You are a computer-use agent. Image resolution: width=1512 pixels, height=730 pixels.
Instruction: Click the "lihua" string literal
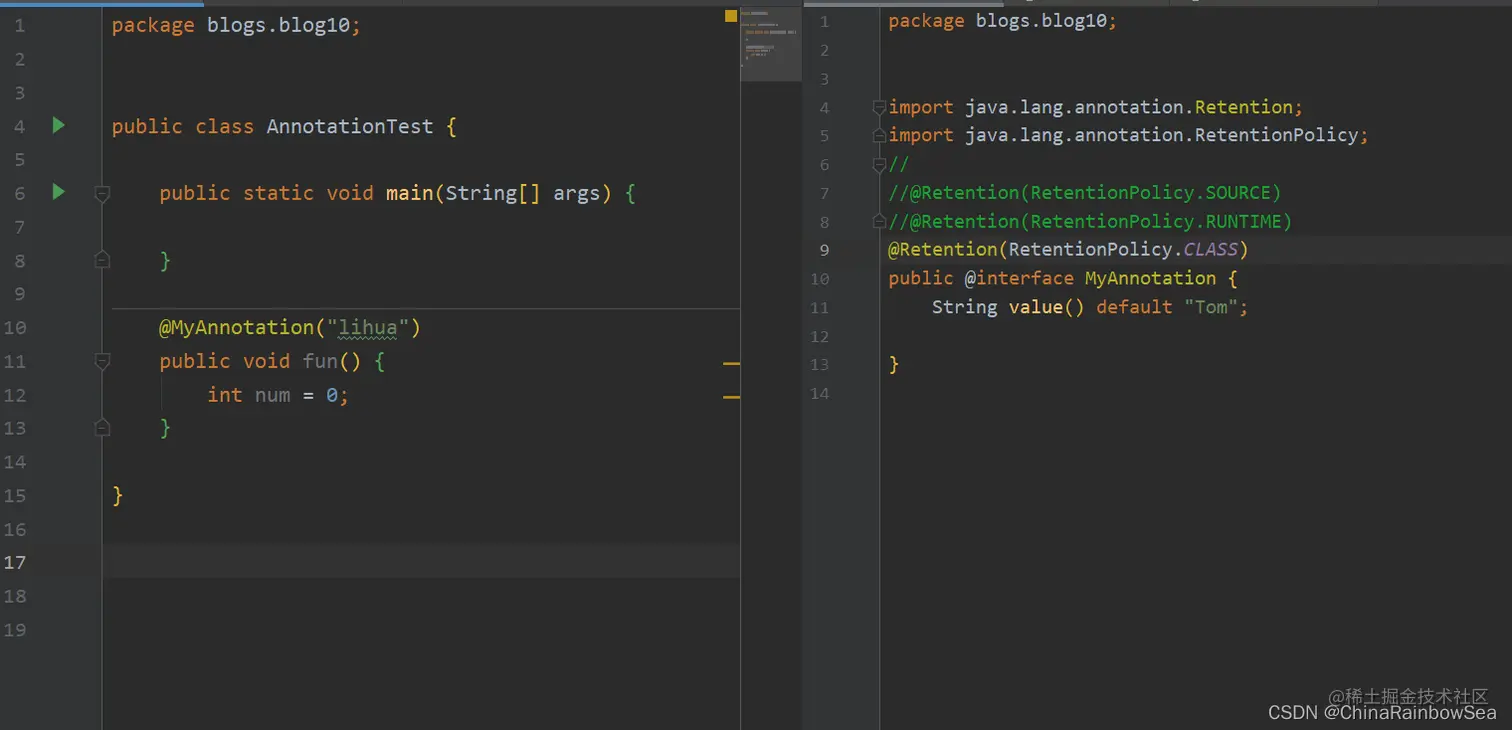[x=368, y=327]
